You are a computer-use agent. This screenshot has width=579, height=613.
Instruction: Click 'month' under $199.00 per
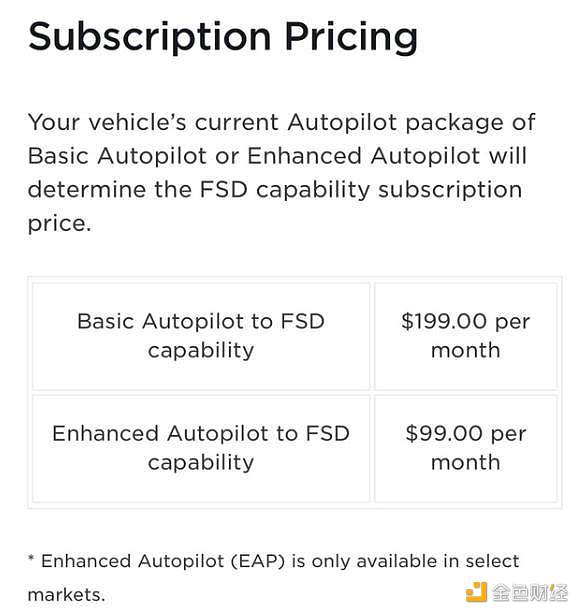(x=466, y=350)
